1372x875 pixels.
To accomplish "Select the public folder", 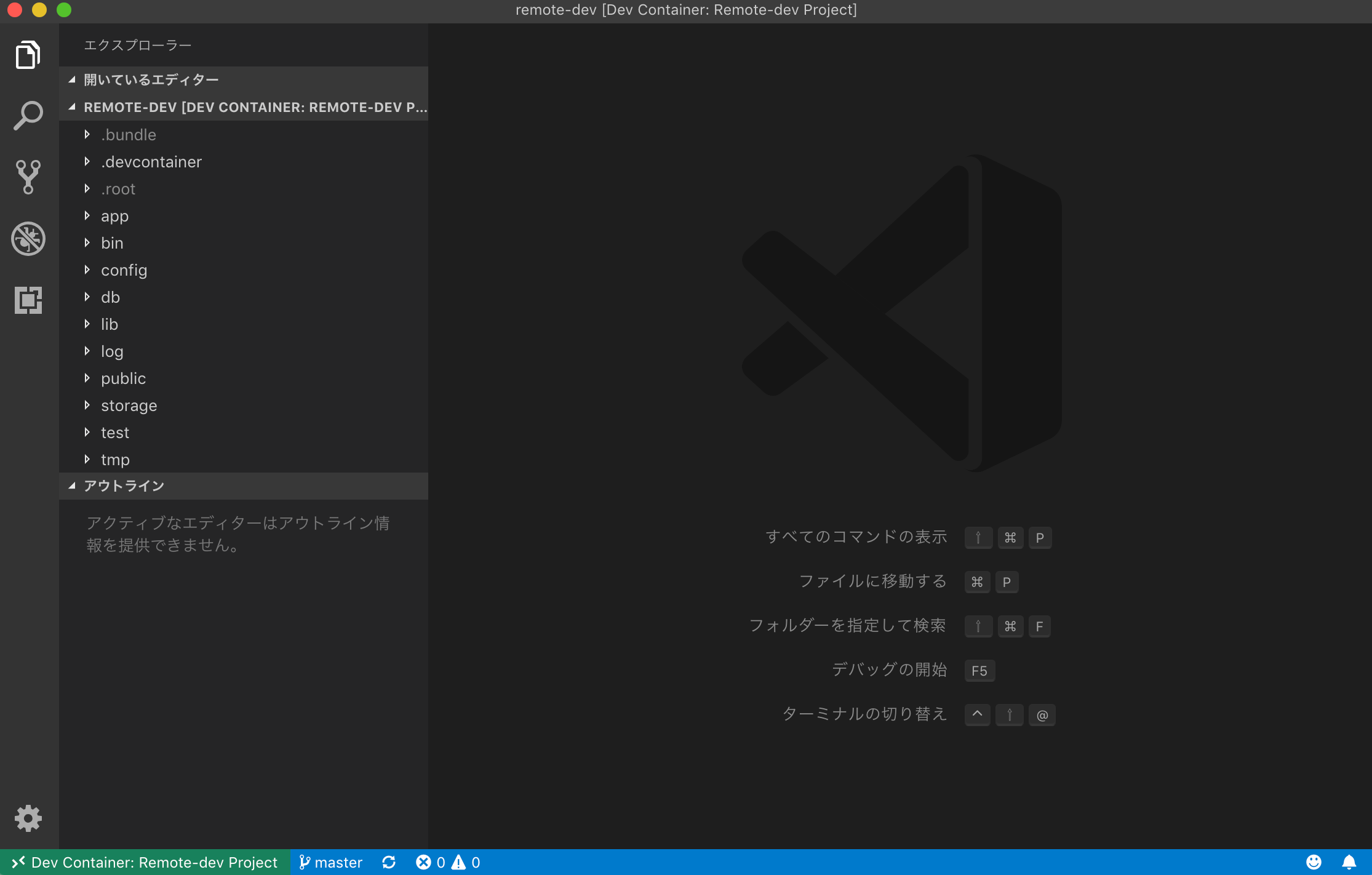I will tap(123, 378).
